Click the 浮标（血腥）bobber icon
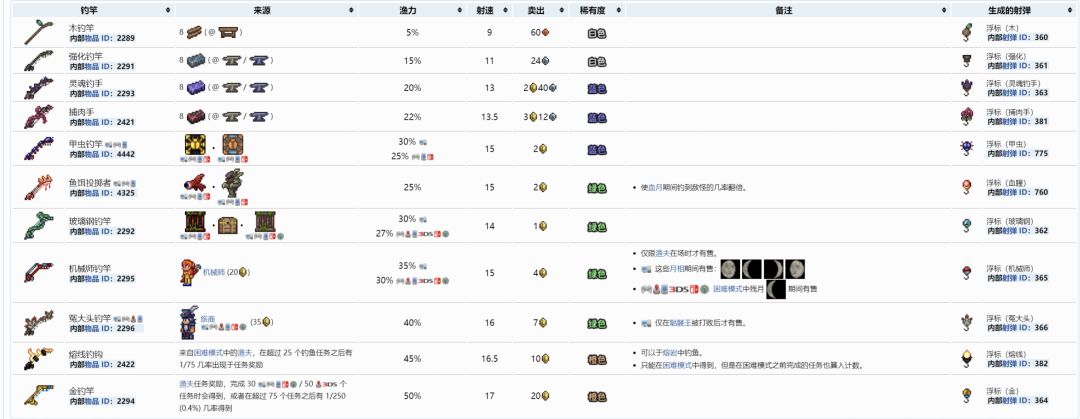Viewport: 1080px width, 419px height. pos(966,187)
